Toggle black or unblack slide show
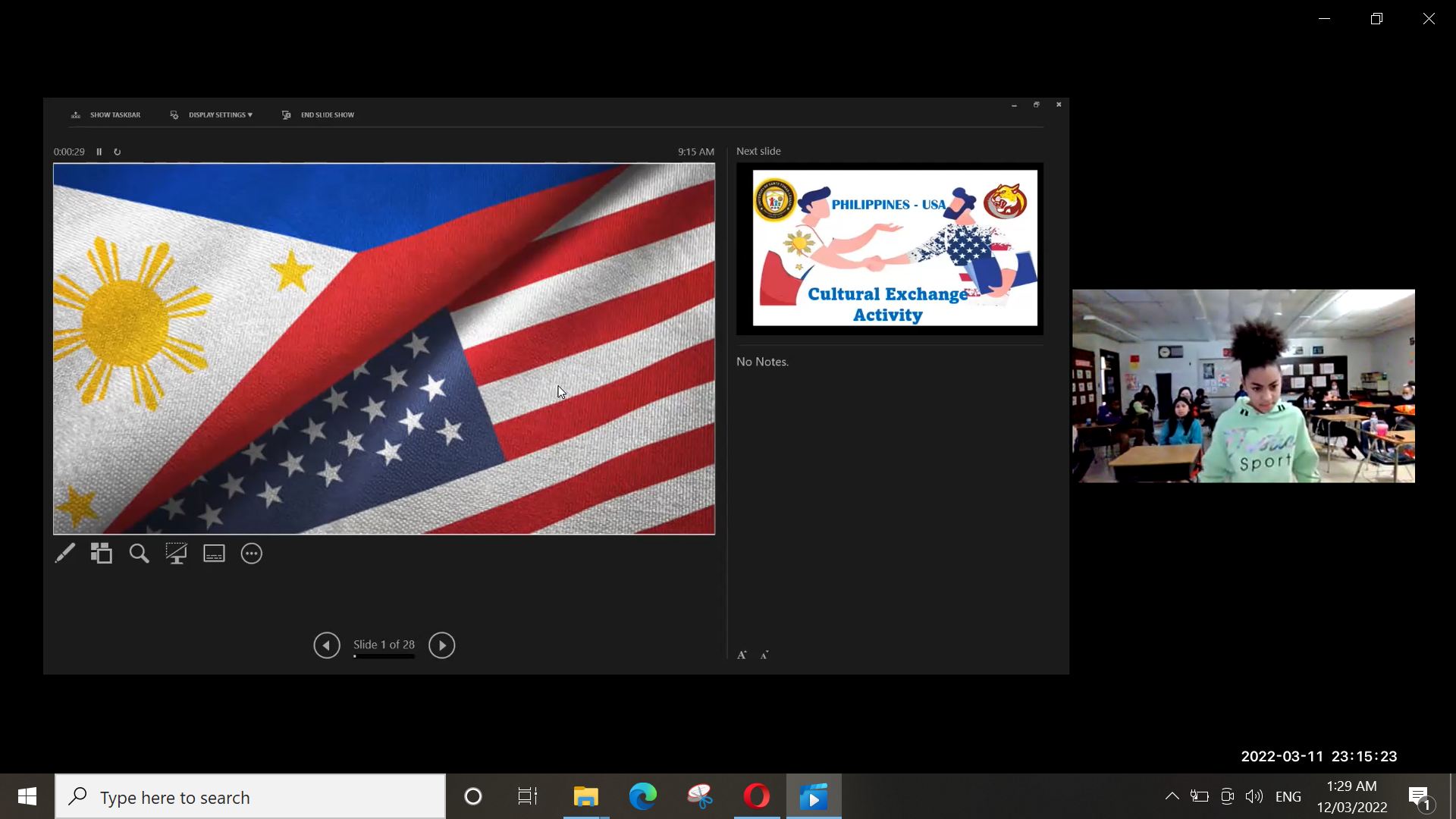Viewport: 1456px width, 819px height. point(176,554)
